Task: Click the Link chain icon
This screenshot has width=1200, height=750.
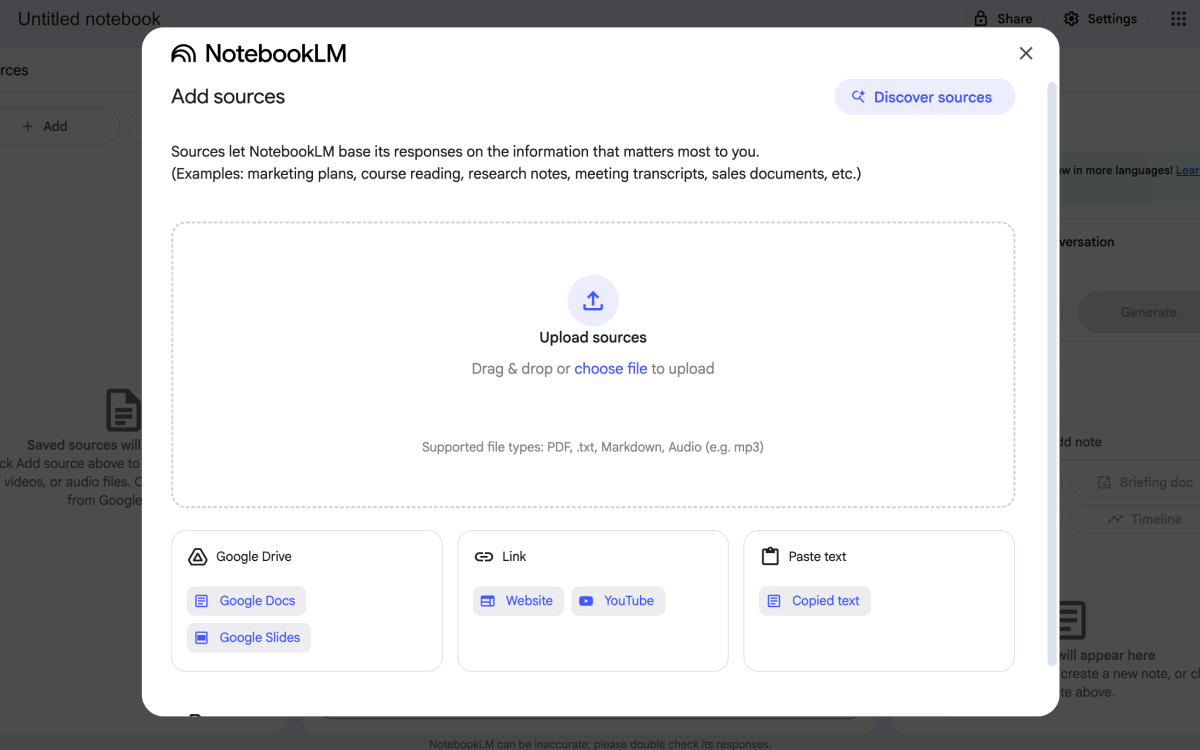Action: click(x=484, y=557)
